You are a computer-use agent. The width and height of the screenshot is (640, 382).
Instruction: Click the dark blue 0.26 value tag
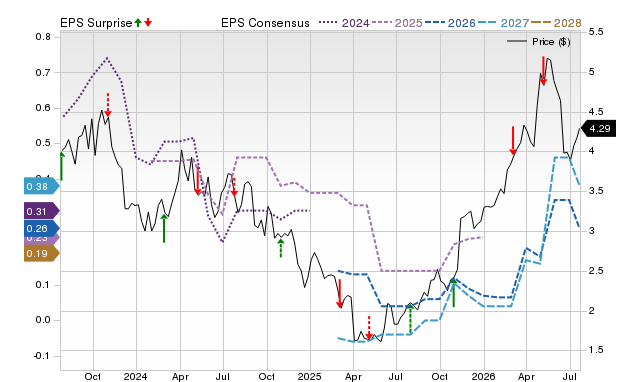pyautogui.click(x=42, y=229)
